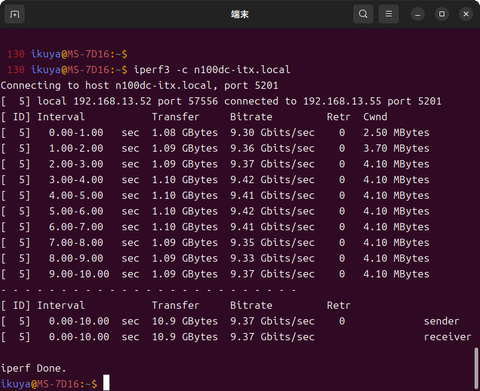Maximize the terminal window
The image size is (480, 391).
pyautogui.click(x=442, y=14)
